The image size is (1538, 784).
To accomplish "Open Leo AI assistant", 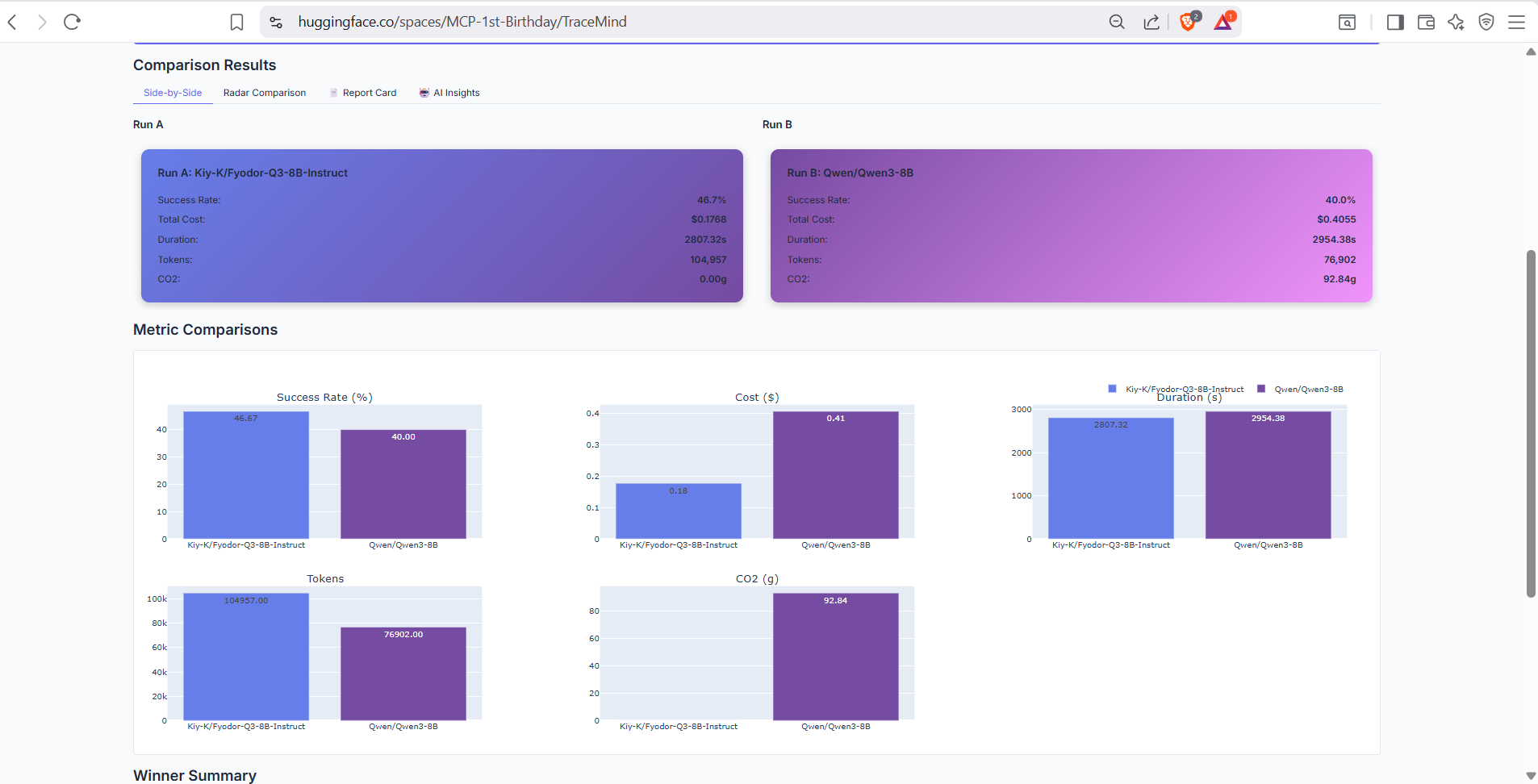I will coord(1456,23).
